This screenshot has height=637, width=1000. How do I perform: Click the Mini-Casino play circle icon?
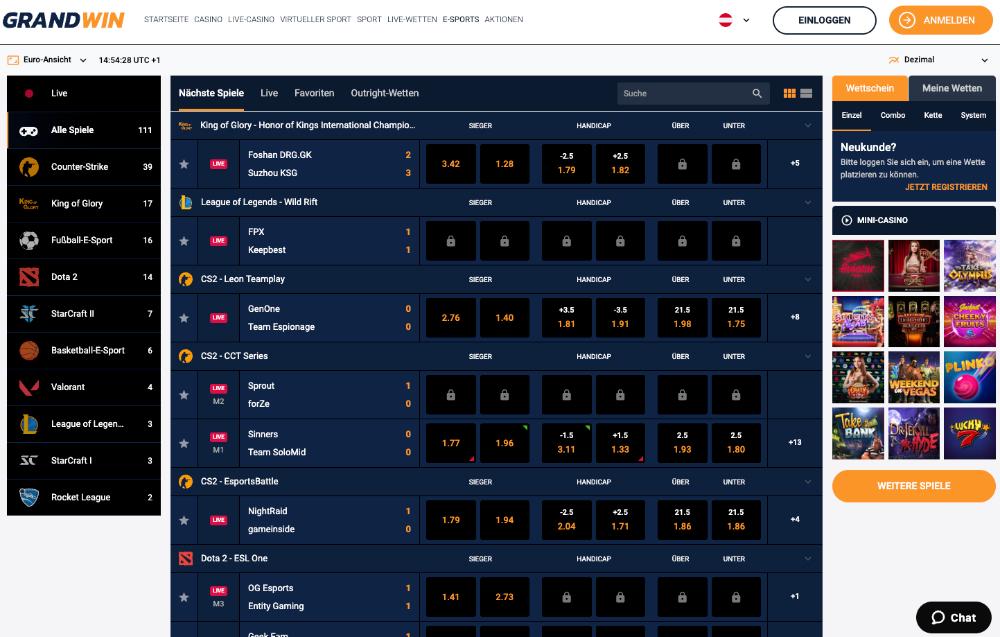point(847,220)
